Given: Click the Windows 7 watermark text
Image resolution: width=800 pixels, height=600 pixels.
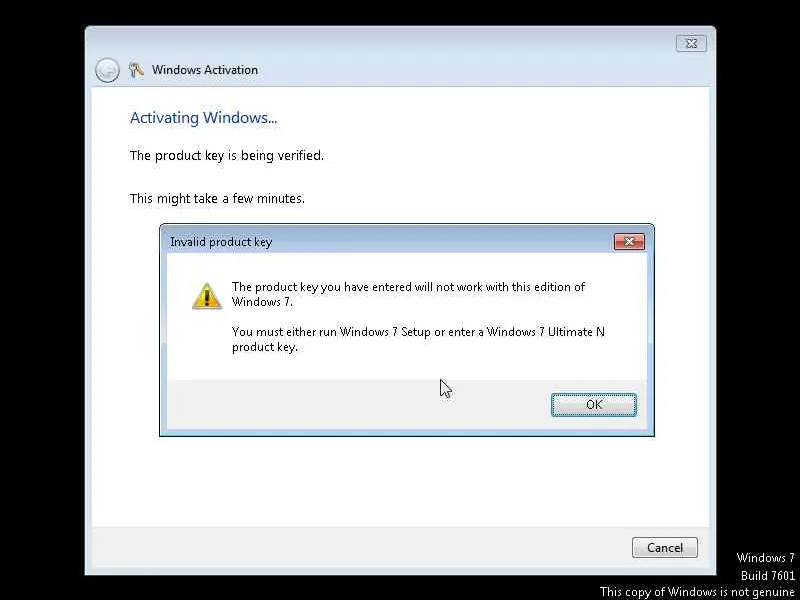Looking at the screenshot, I should 765,558.
